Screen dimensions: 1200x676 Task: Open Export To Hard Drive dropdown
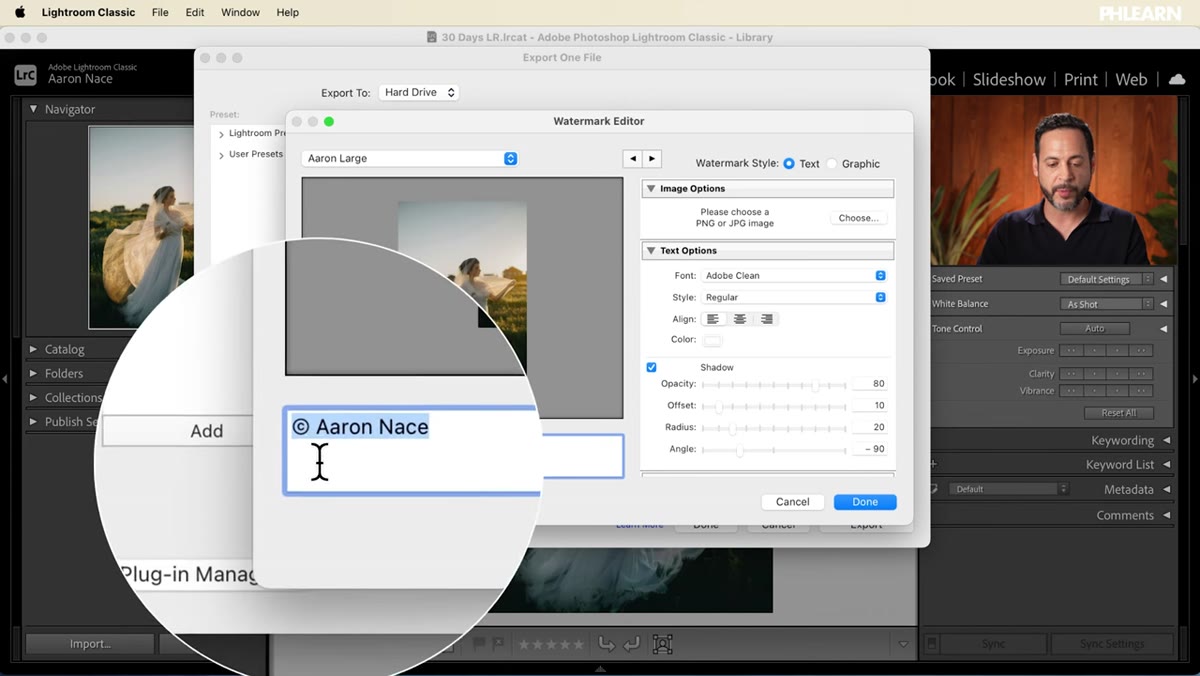[418, 92]
